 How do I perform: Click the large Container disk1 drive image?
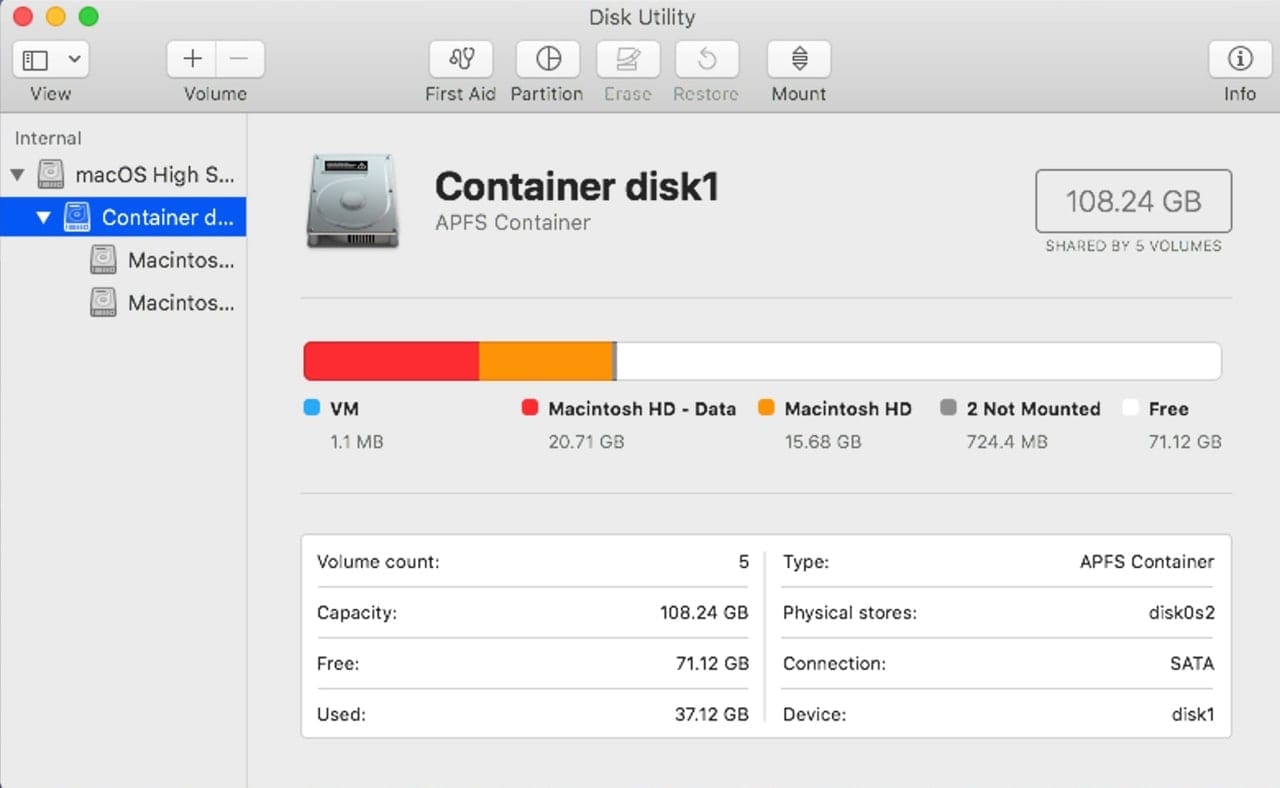(352, 201)
